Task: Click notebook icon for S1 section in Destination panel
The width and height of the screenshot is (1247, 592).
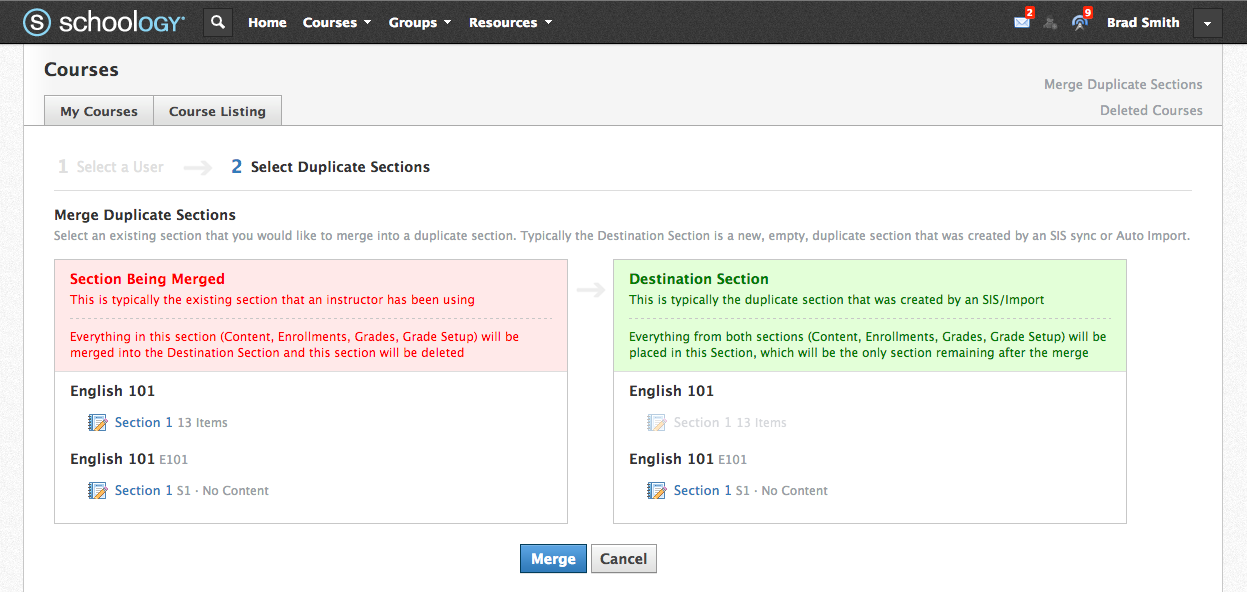Action: coord(656,491)
